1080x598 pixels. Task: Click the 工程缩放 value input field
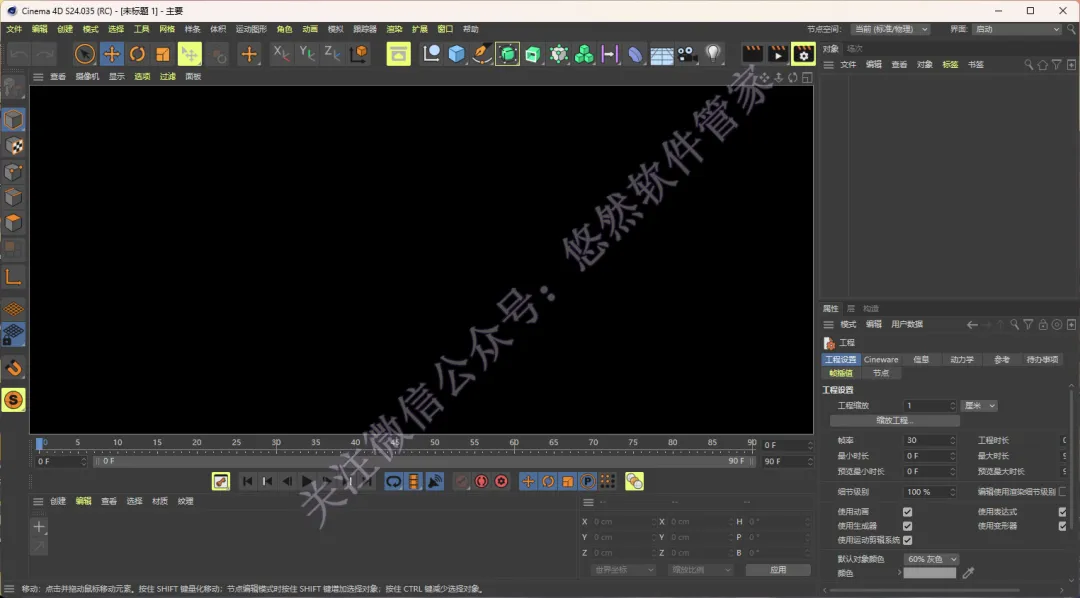pyautogui.click(x=926, y=406)
